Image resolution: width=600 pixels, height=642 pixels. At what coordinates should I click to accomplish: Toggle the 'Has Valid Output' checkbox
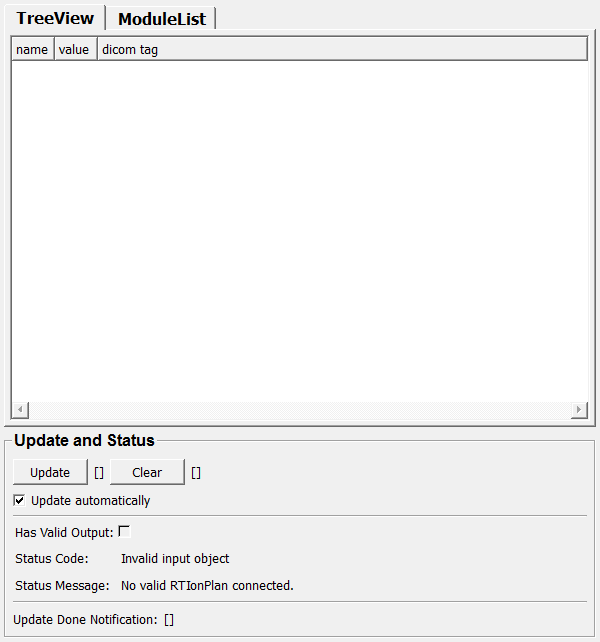124,532
